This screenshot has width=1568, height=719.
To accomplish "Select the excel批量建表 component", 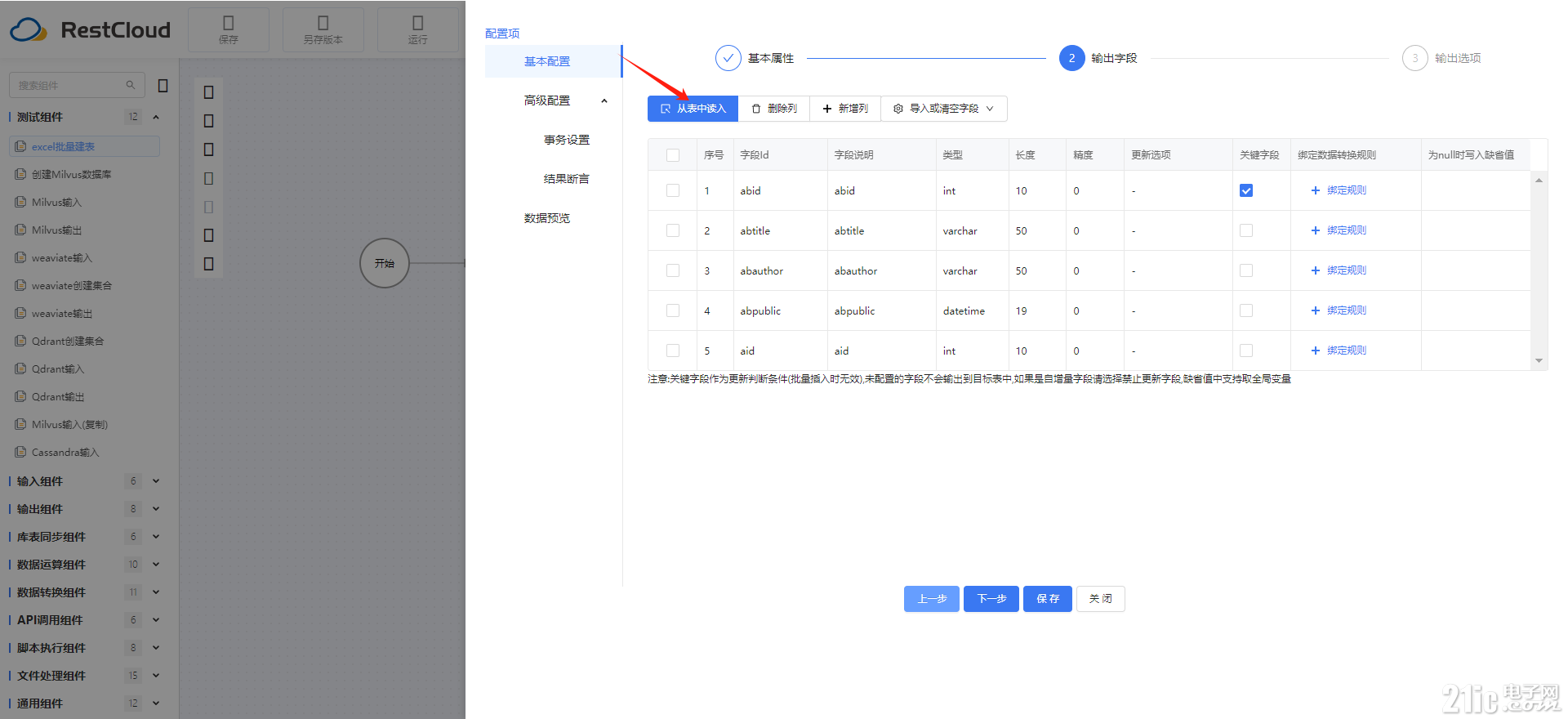I will coord(84,146).
